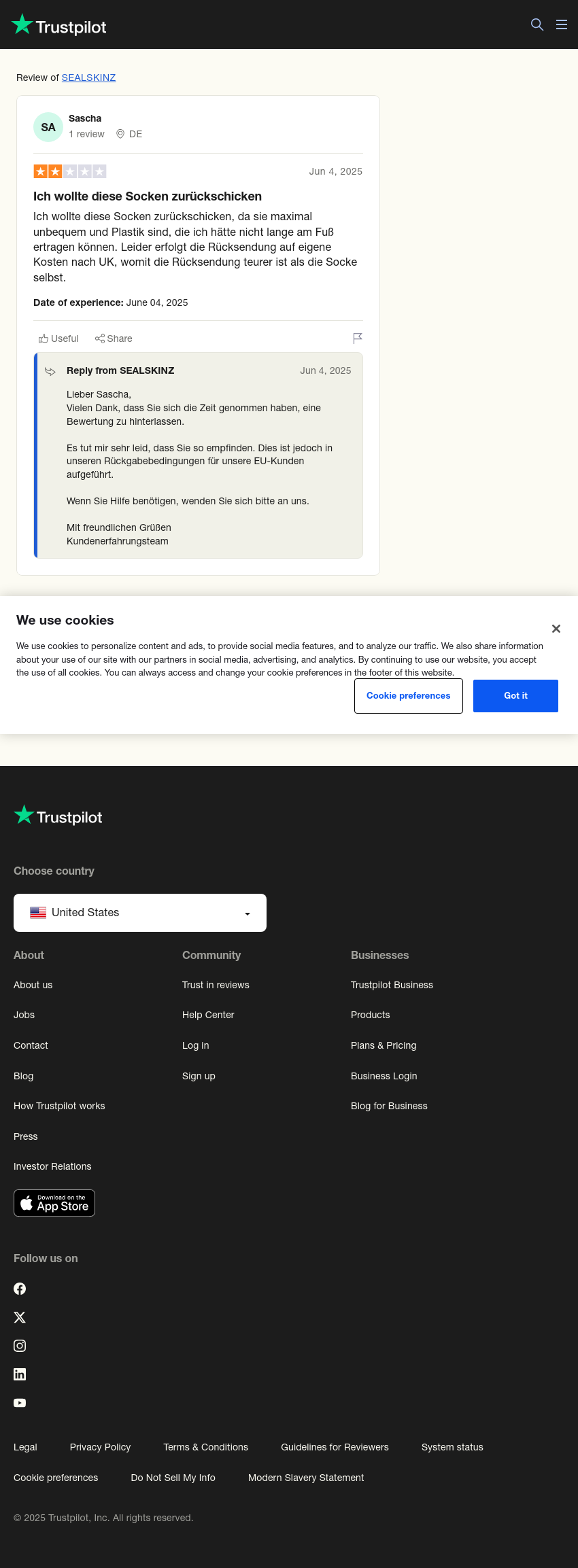The height and width of the screenshot is (1568, 578).
Task: Click the US flag in country selector
Action: point(38,913)
